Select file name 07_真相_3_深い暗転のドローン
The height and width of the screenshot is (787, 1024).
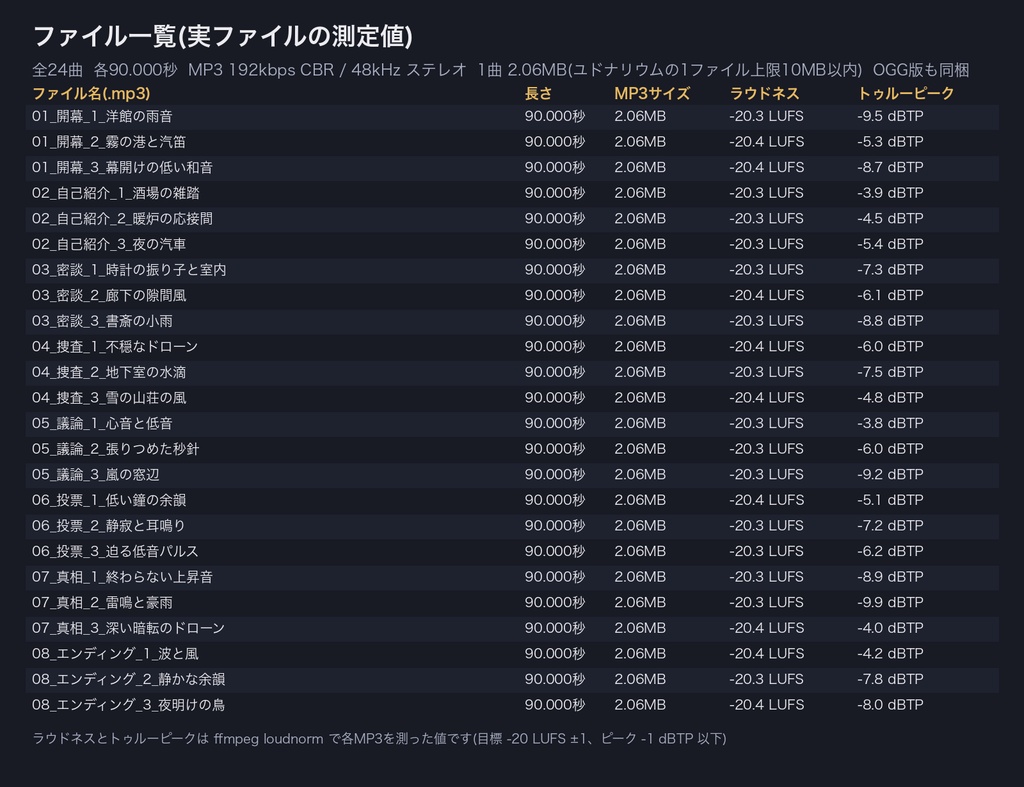[x=129, y=628]
